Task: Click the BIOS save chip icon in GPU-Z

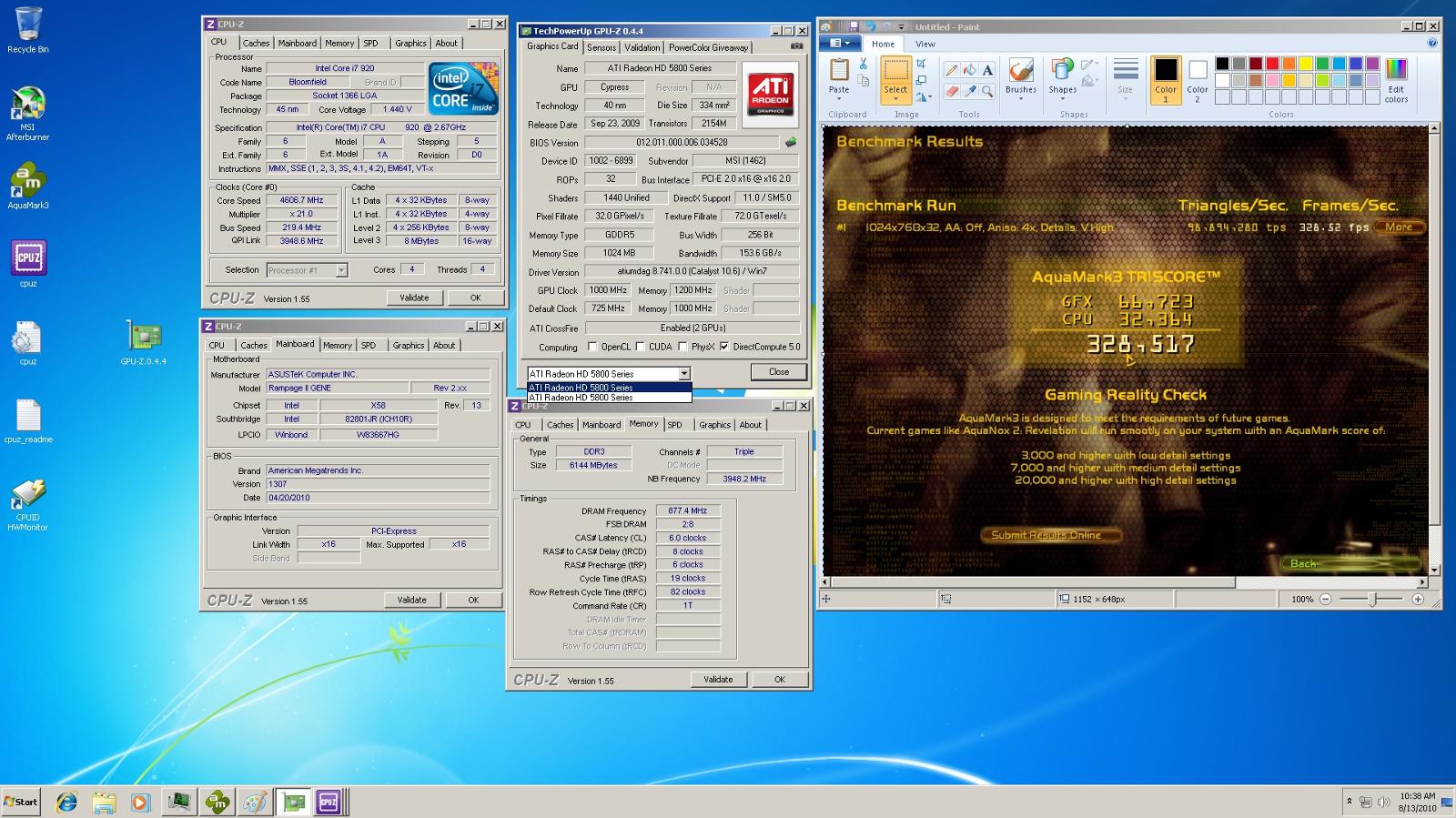Action: pos(791,142)
